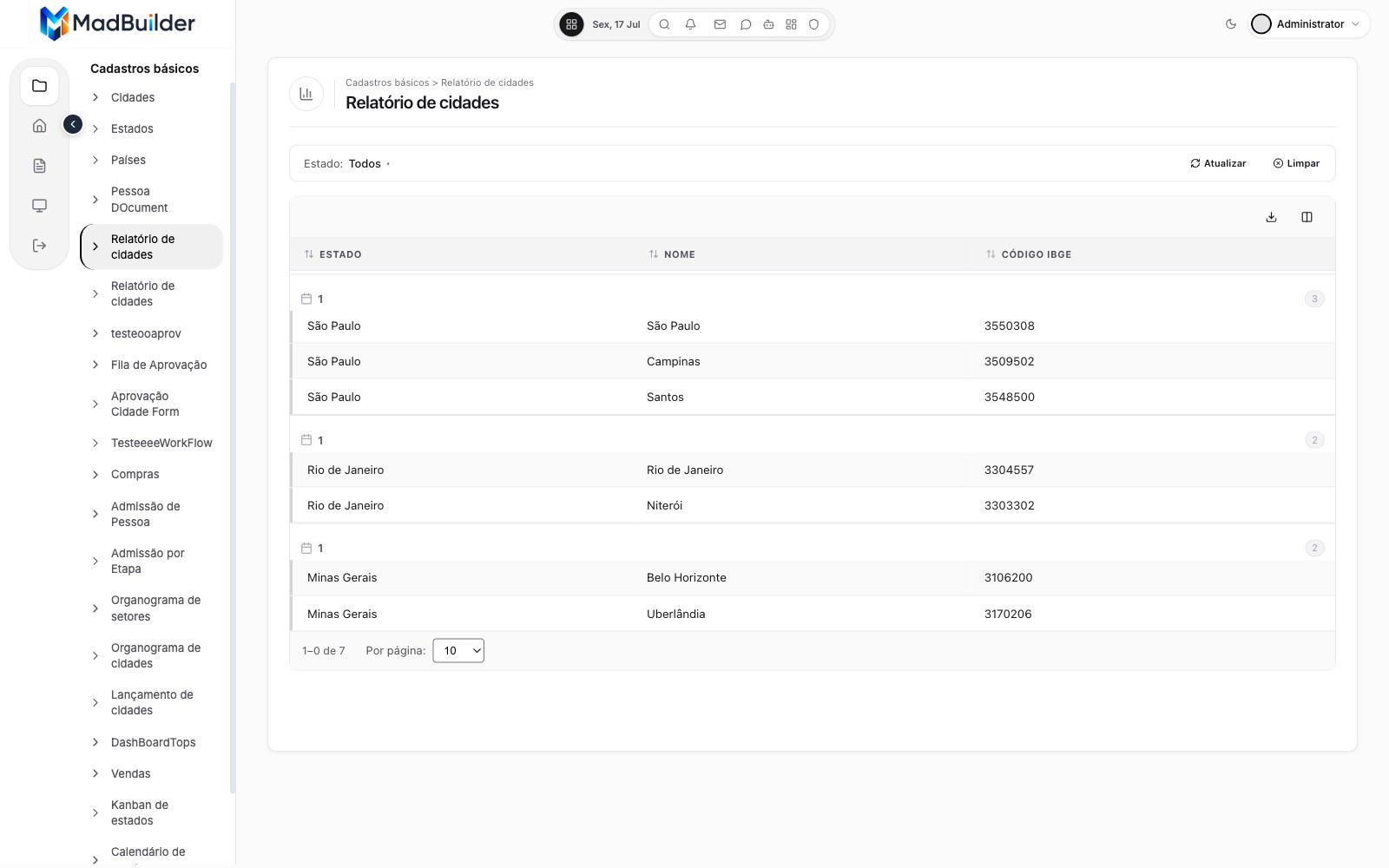
Task: Open the per page 10 dropdown
Action: (458, 651)
